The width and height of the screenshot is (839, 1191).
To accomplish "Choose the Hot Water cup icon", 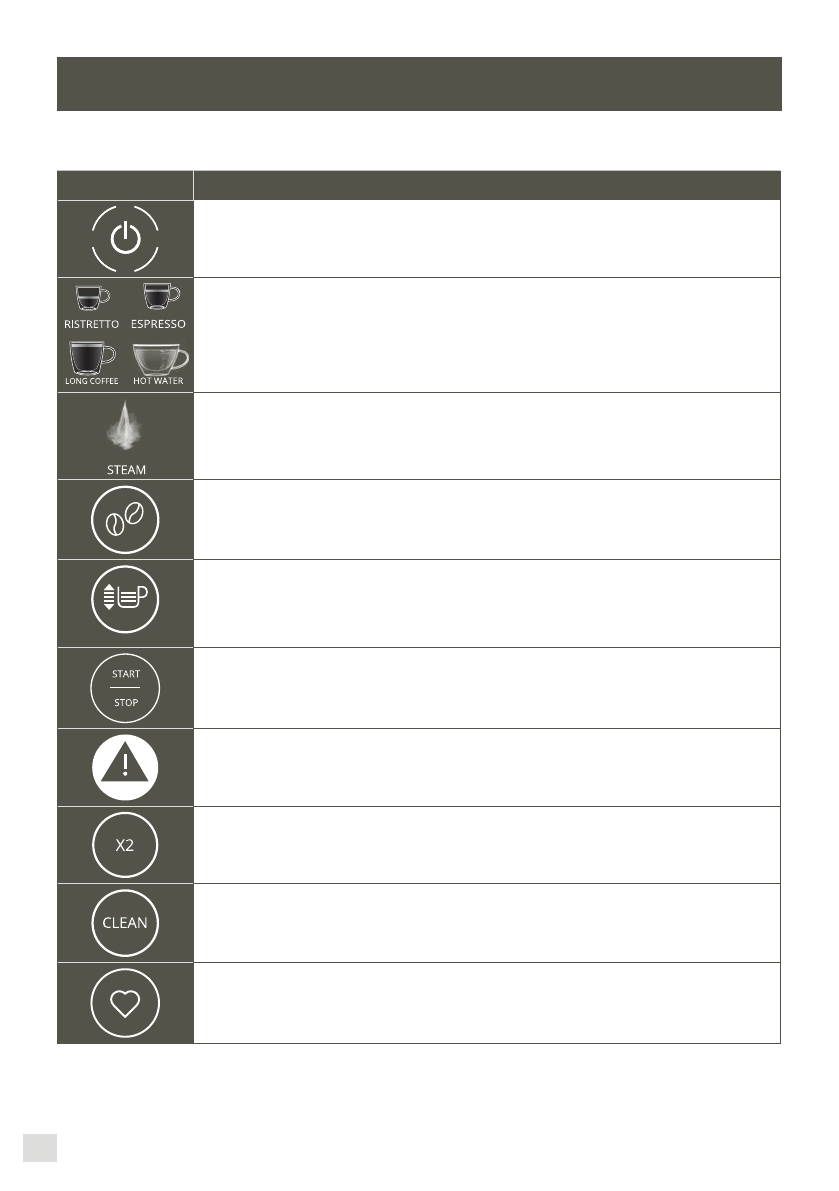I will [x=160, y=359].
